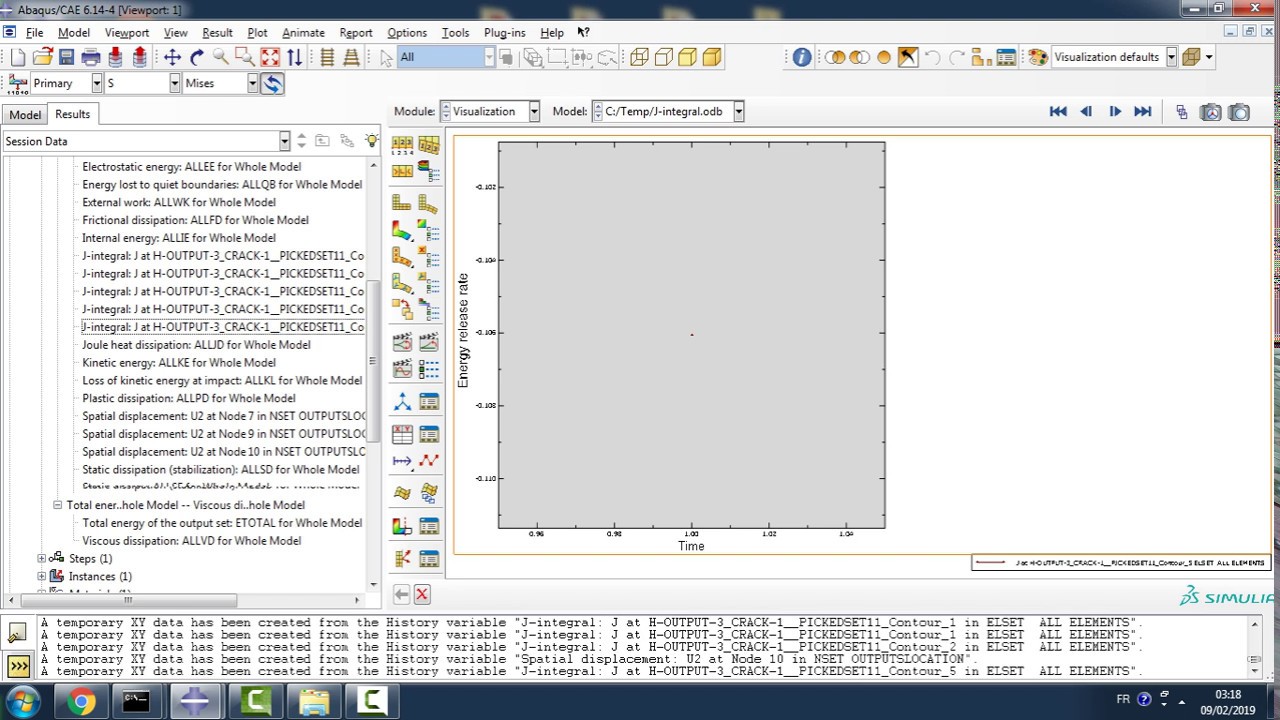The width and height of the screenshot is (1280, 720).
Task: Select the Magnify View tool
Action: click(x=220, y=57)
